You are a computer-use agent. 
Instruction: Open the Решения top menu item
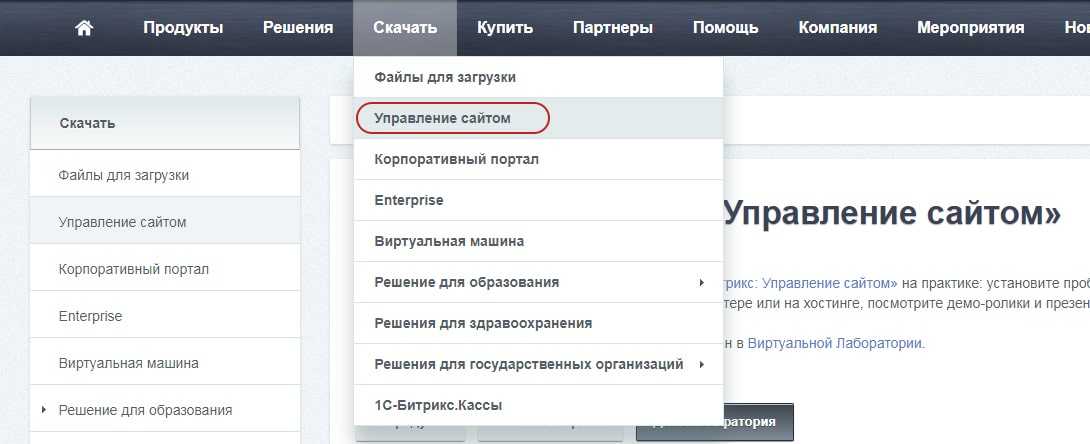[x=298, y=28]
